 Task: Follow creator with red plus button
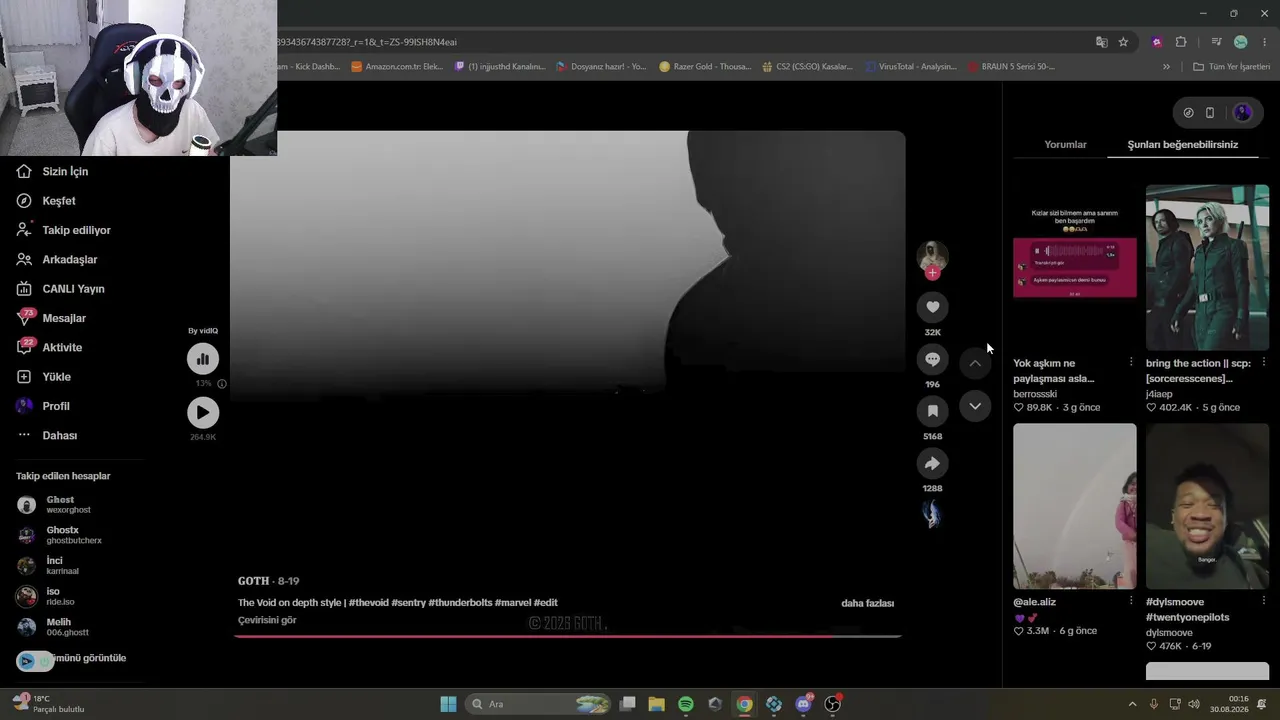point(933,273)
